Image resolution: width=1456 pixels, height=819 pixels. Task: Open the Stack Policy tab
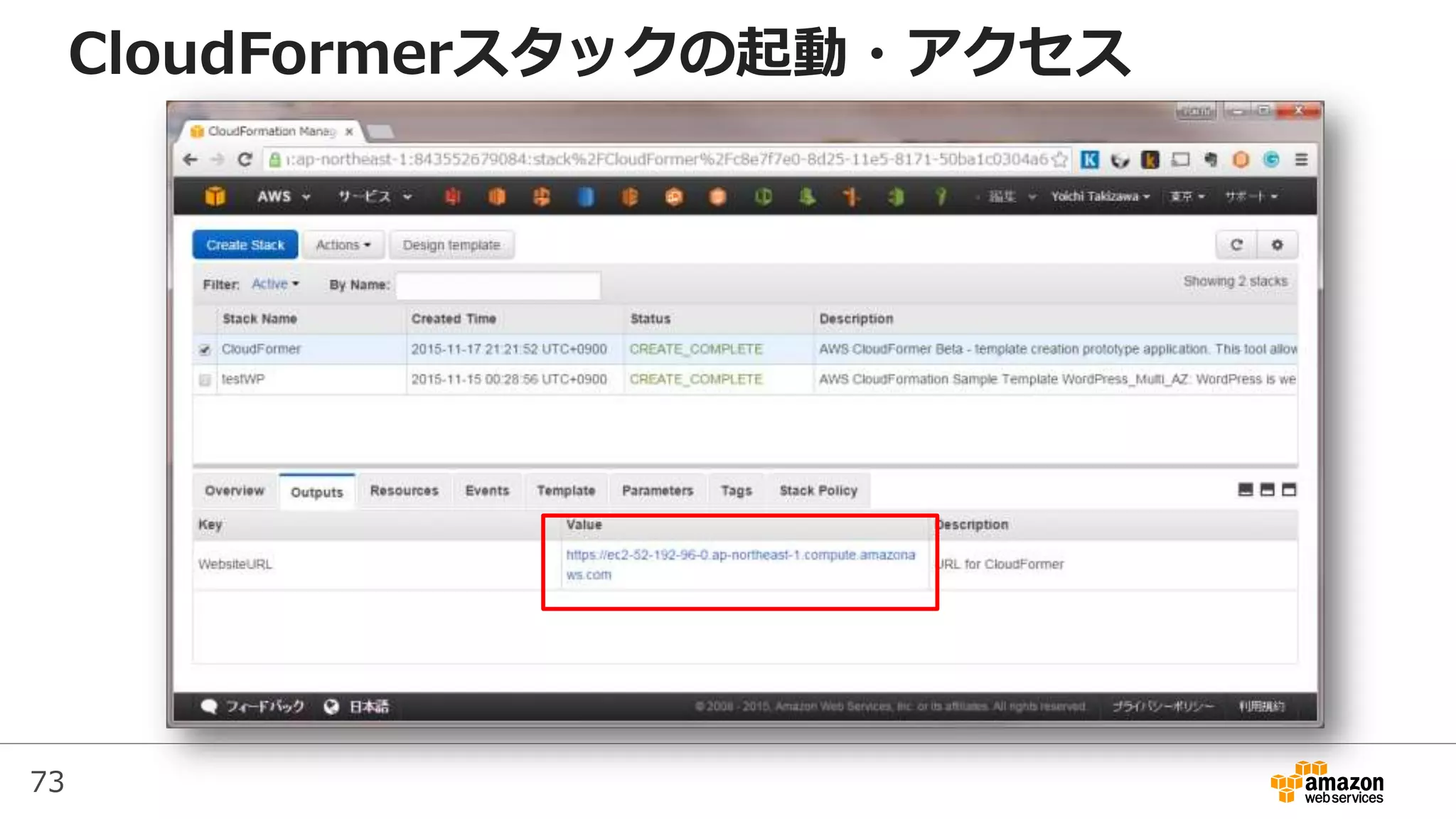point(818,491)
